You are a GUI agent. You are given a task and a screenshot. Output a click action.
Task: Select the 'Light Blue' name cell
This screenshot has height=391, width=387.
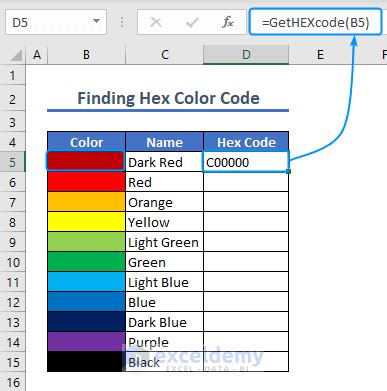(x=164, y=282)
